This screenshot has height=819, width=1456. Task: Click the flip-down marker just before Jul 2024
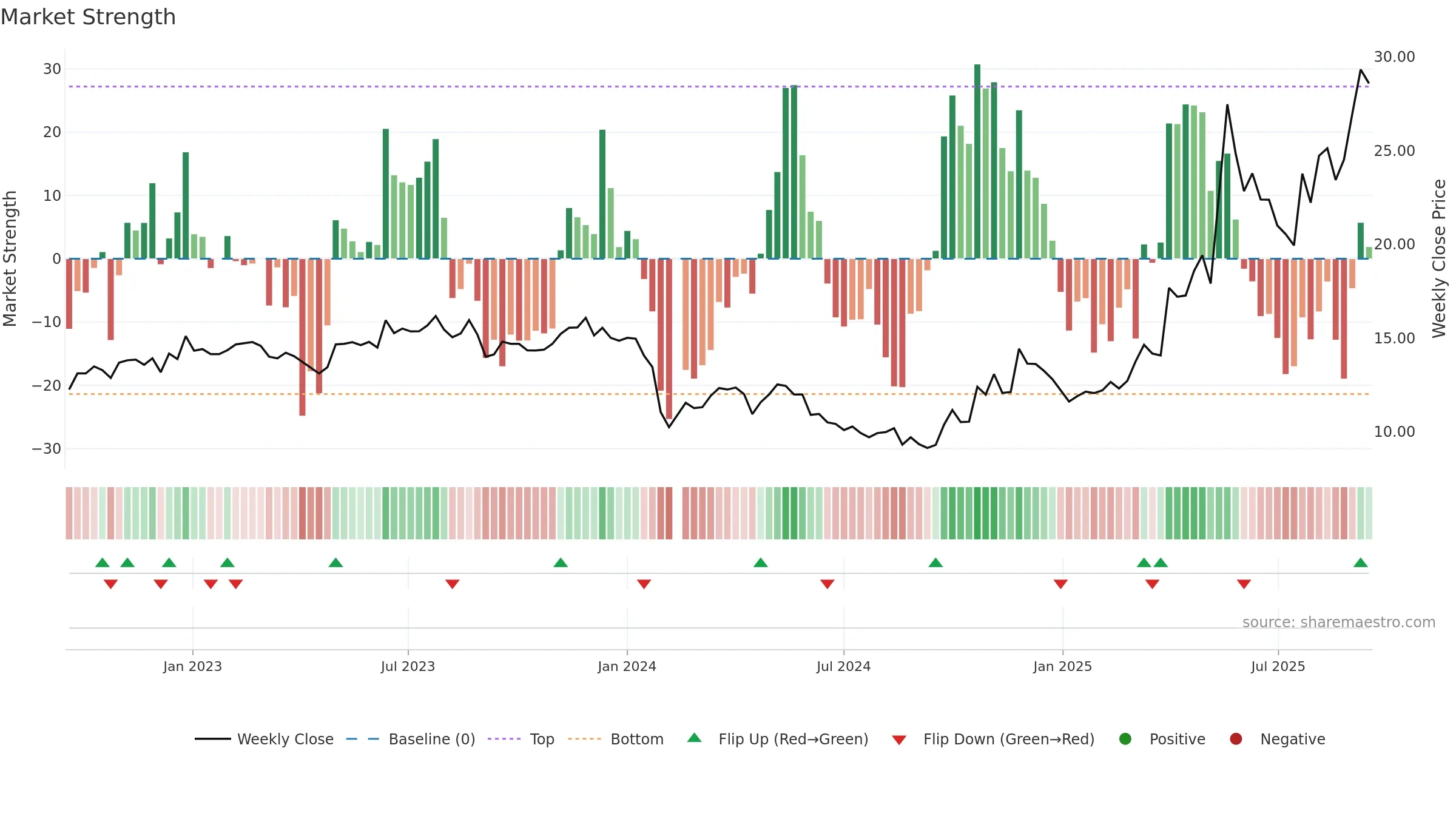[x=827, y=584]
